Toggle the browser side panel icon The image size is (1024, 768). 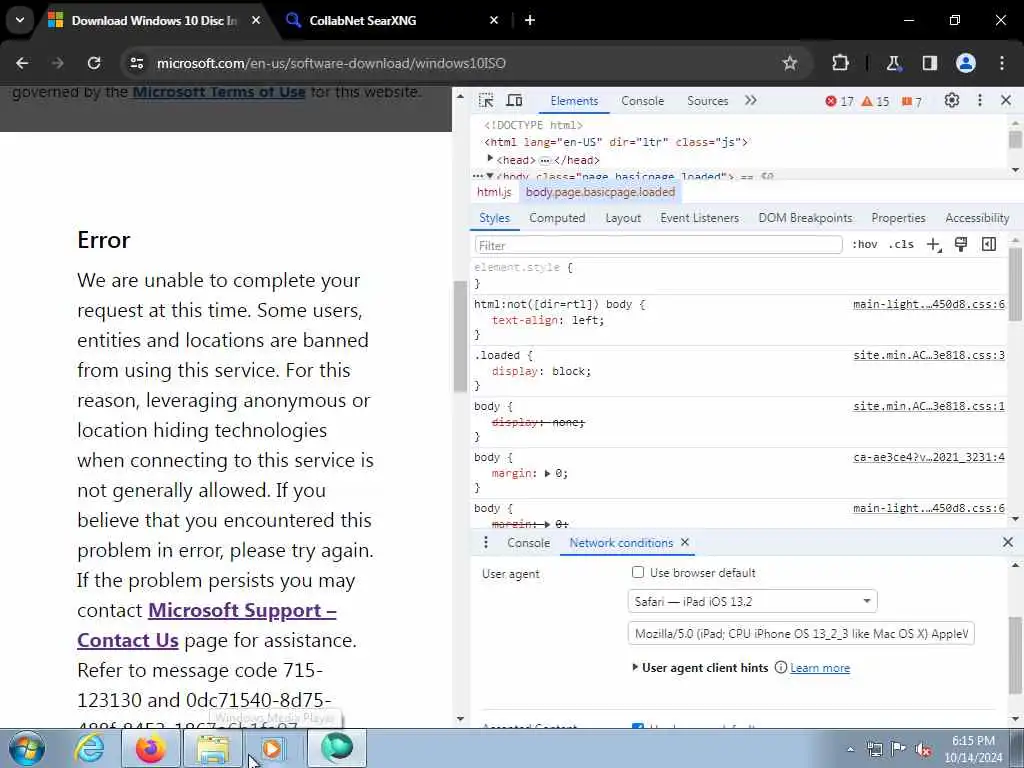click(929, 63)
